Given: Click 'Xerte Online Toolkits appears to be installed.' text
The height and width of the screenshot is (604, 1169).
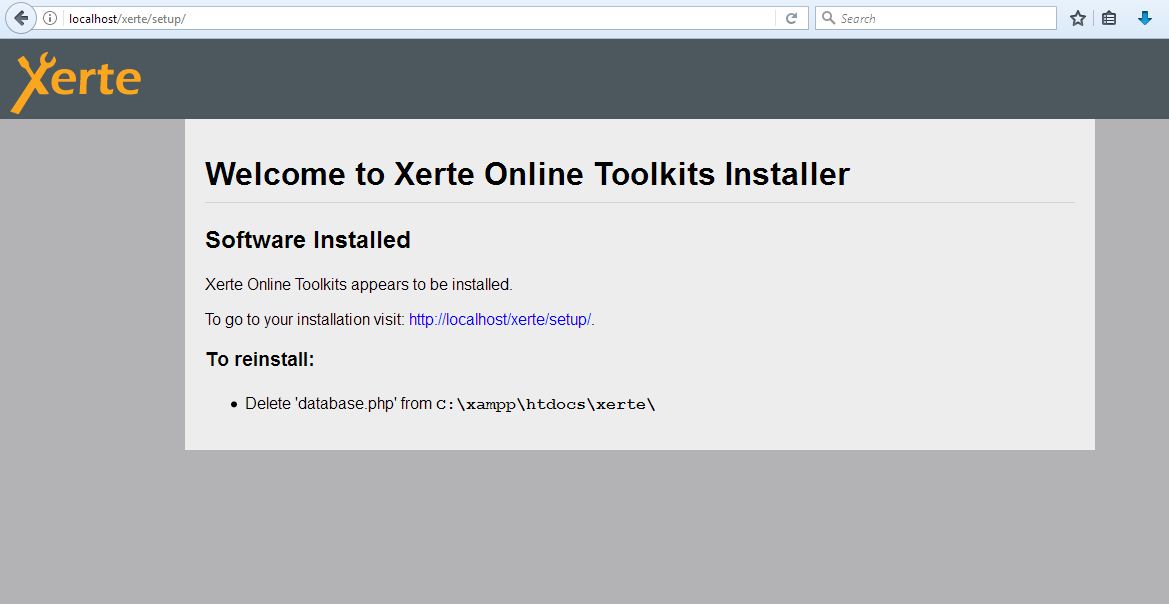Looking at the screenshot, I should pos(359,284).
